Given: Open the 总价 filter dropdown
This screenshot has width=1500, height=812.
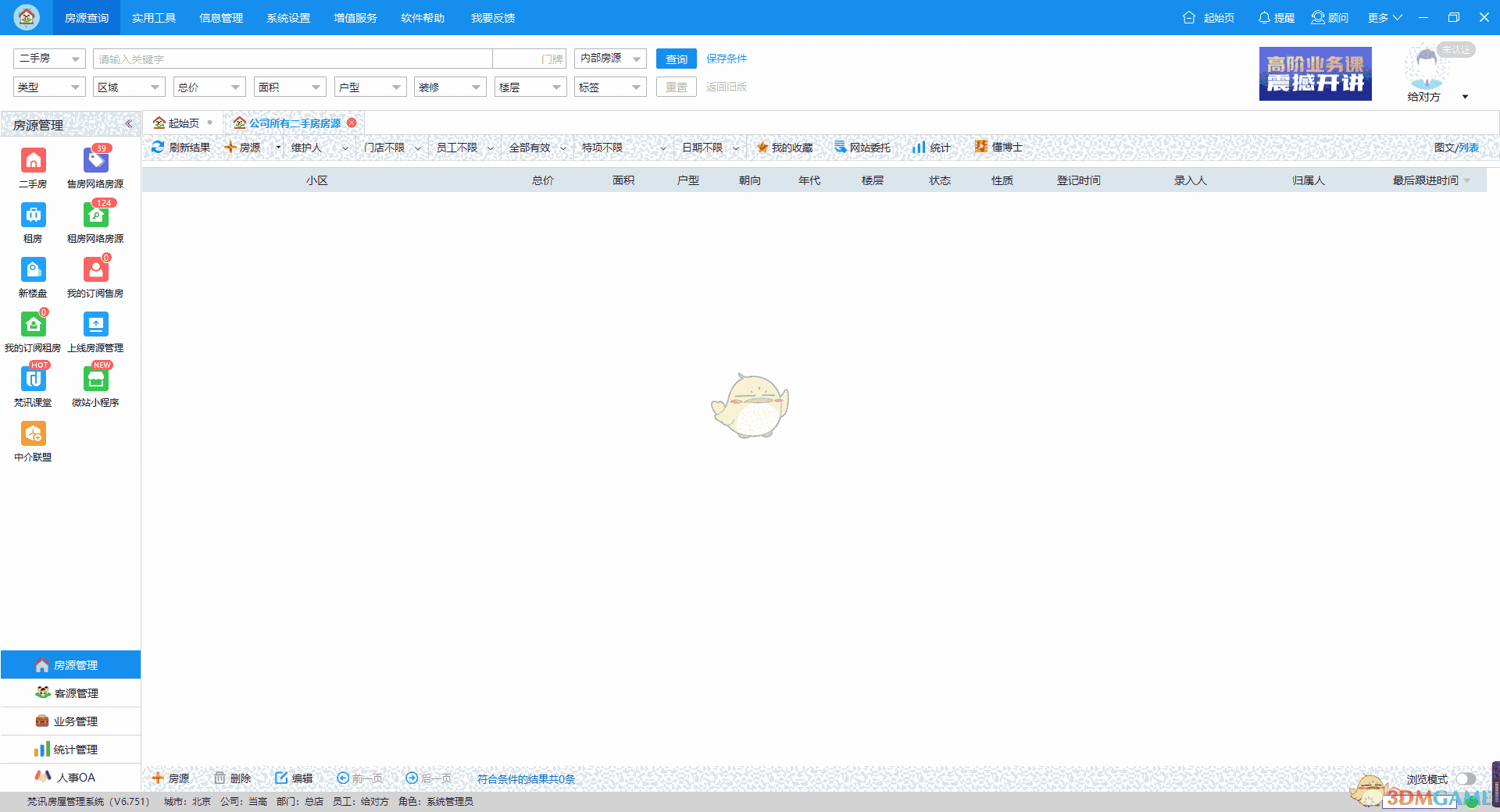Looking at the screenshot, I should 209,87.
